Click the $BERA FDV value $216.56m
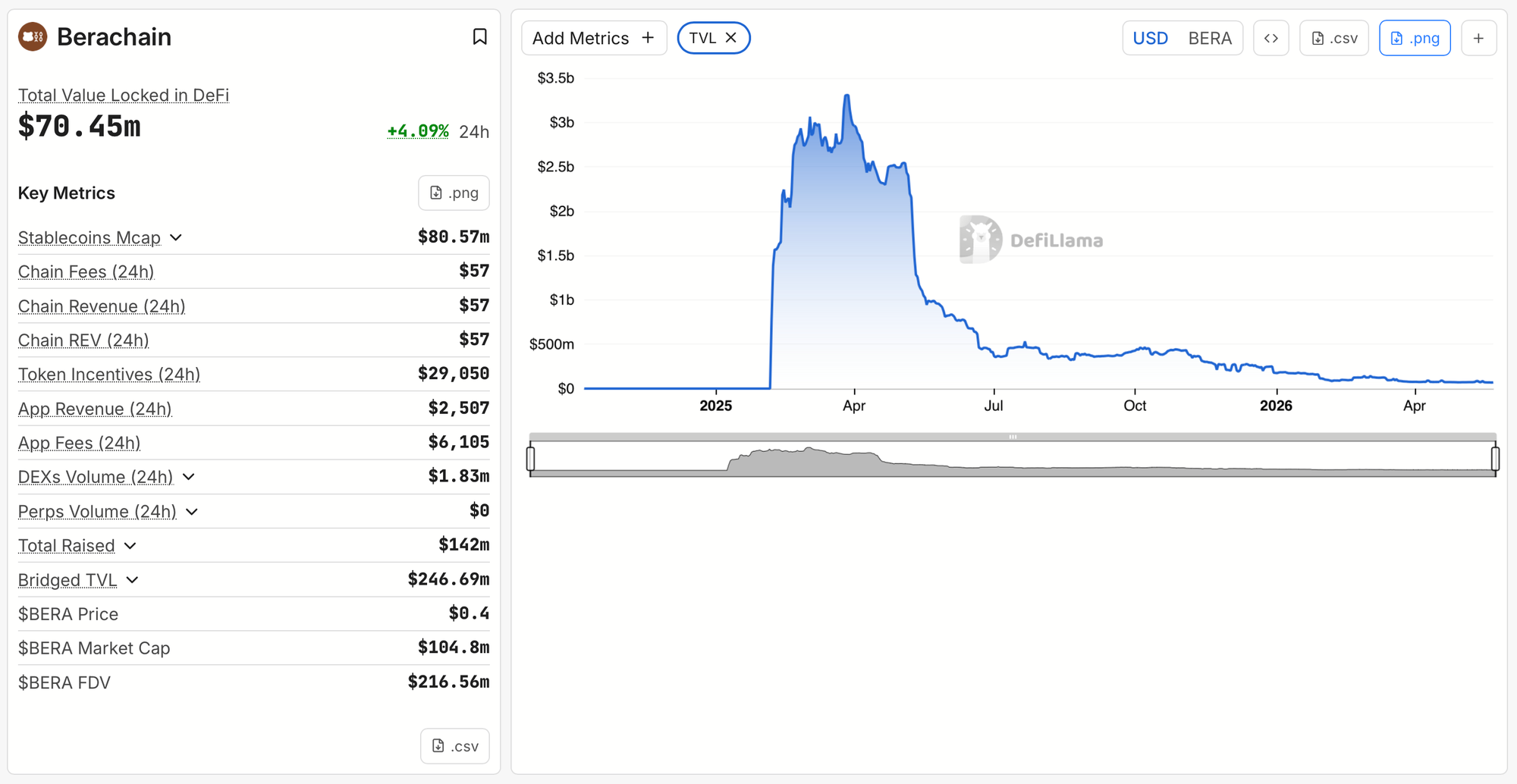1517x784 pixels. pyautogui.click(x=448, y=682)
